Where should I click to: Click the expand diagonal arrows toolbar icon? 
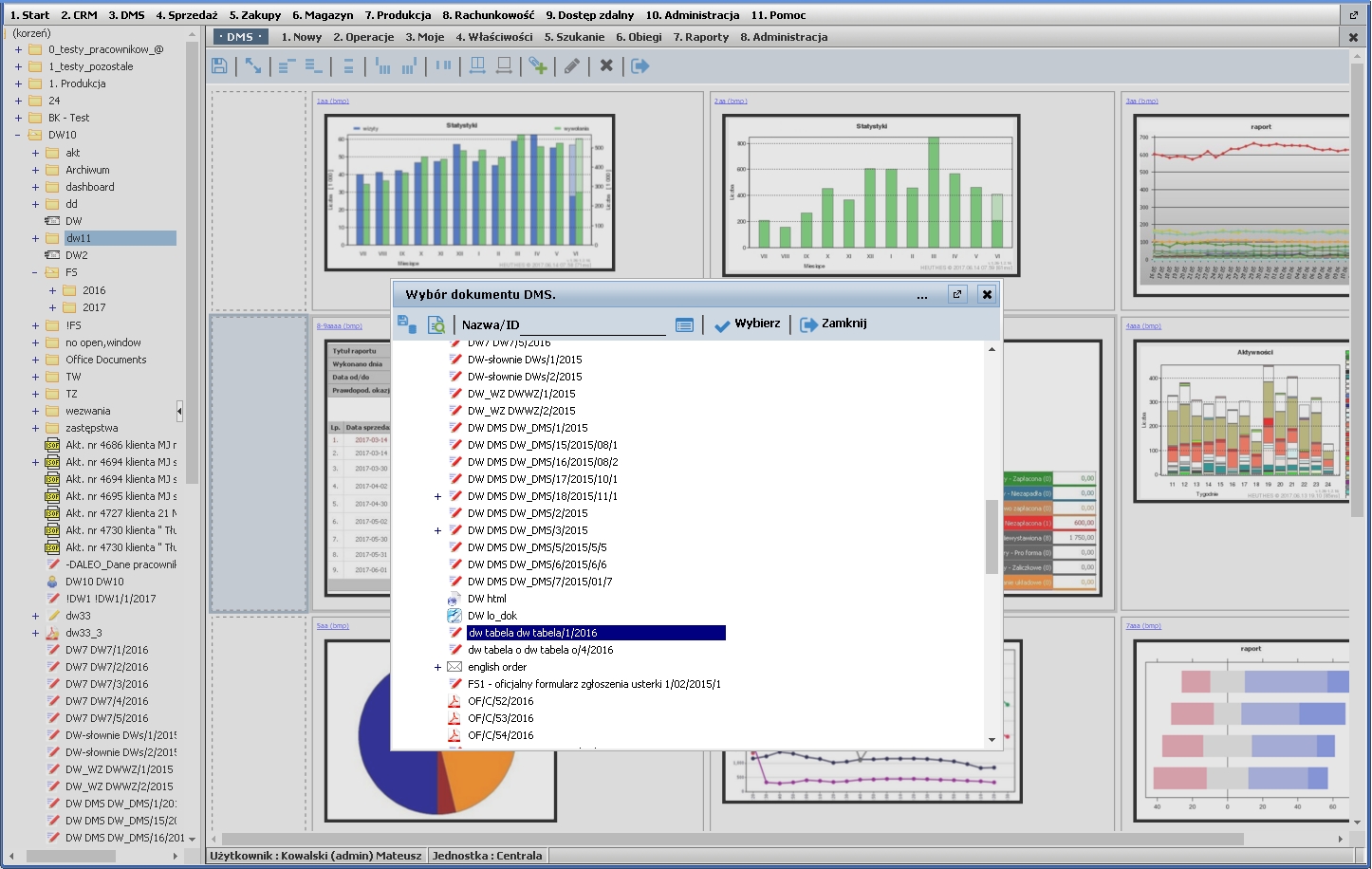click(253, 65)
